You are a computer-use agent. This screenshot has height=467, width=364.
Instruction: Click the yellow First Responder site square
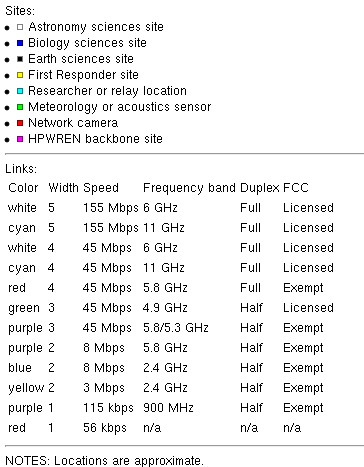tap(20, 75)
